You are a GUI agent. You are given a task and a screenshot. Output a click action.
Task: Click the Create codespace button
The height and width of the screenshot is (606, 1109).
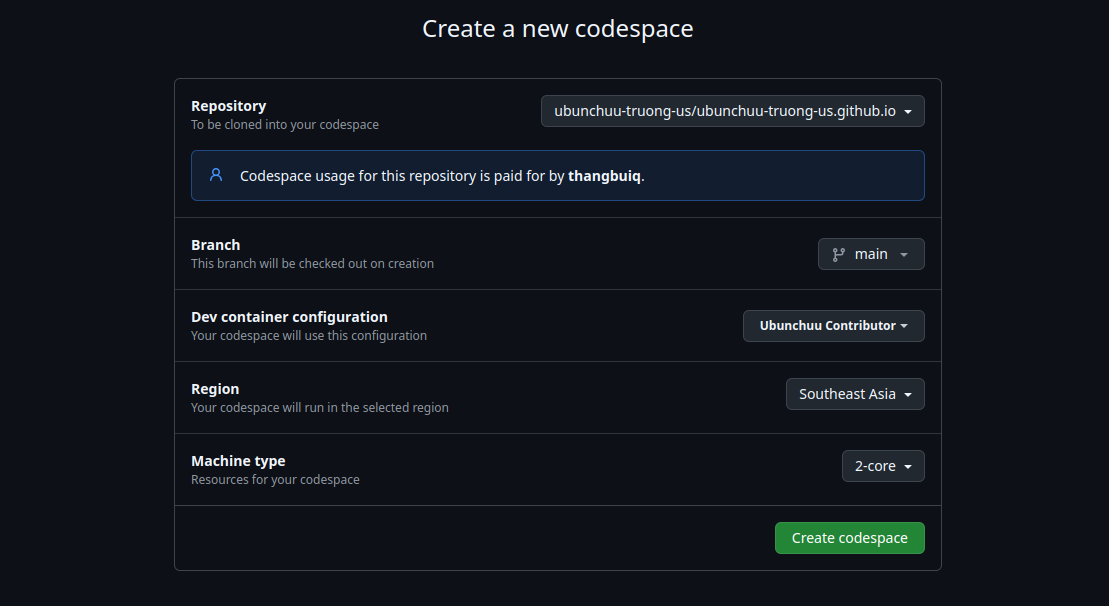tap(849, 537)
